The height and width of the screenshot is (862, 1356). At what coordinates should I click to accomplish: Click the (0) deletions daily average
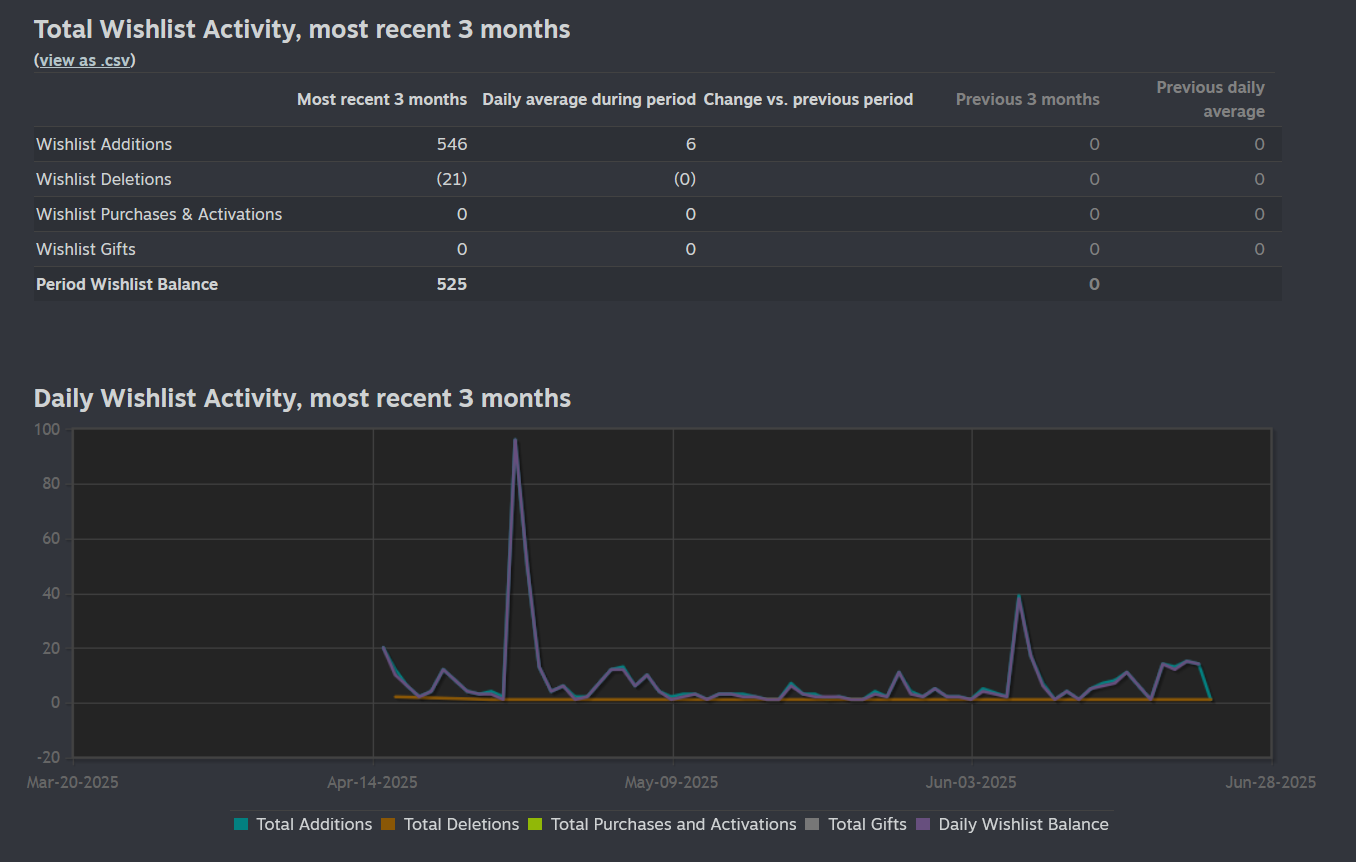[685, 179]
